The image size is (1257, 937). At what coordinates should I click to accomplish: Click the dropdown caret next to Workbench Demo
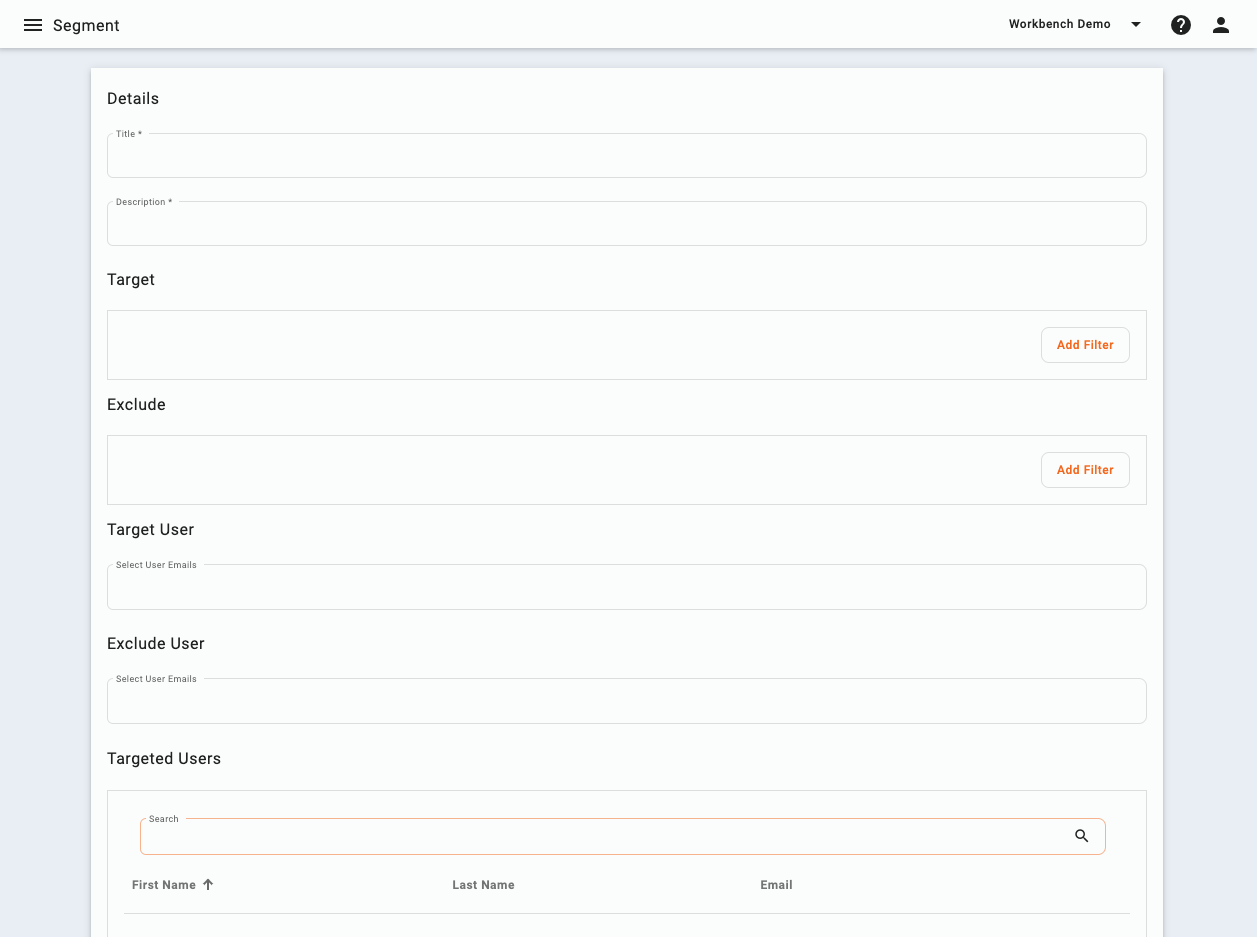pyautogui.click(x=1136, y=24)
